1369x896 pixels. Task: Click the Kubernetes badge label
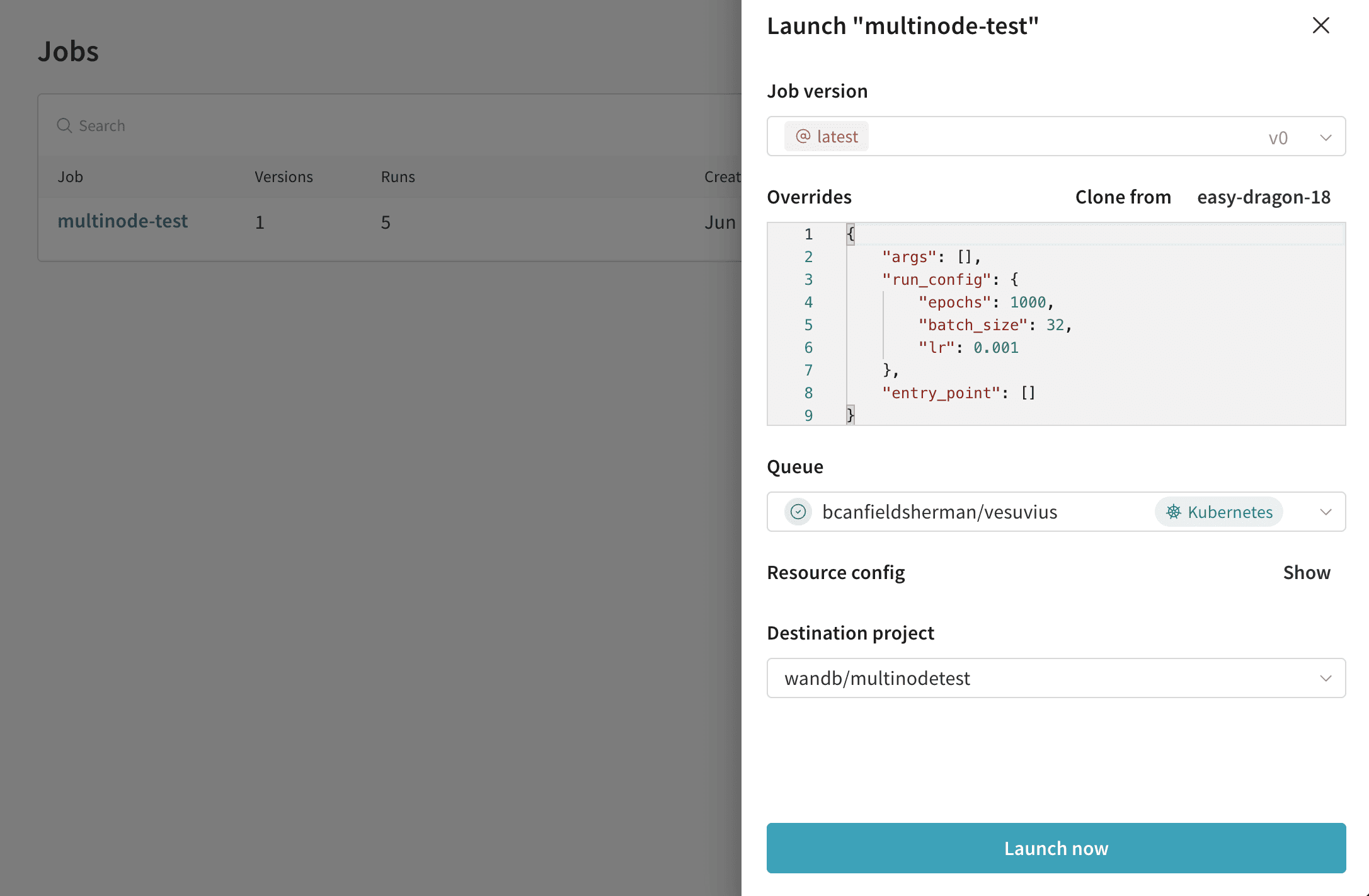1218,512
